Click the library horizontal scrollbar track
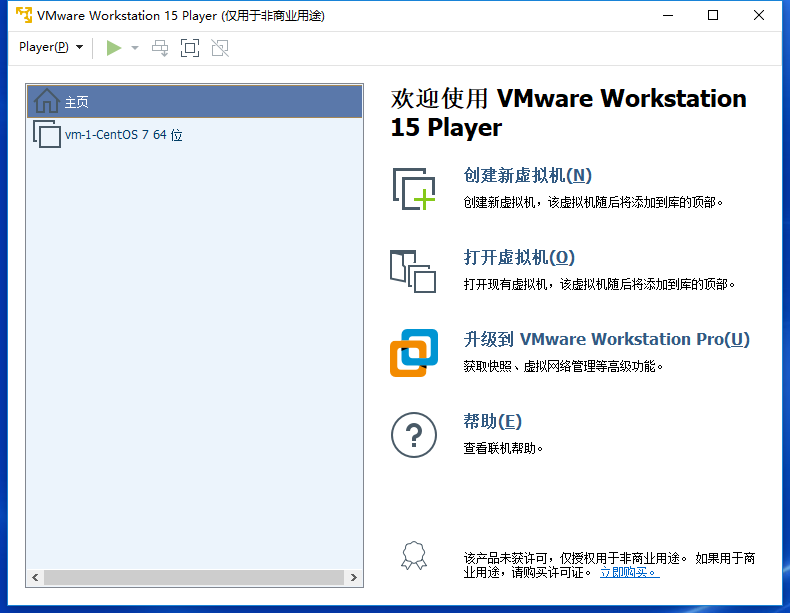The width and height of the screenshot is (790, 613). (194, 577)
